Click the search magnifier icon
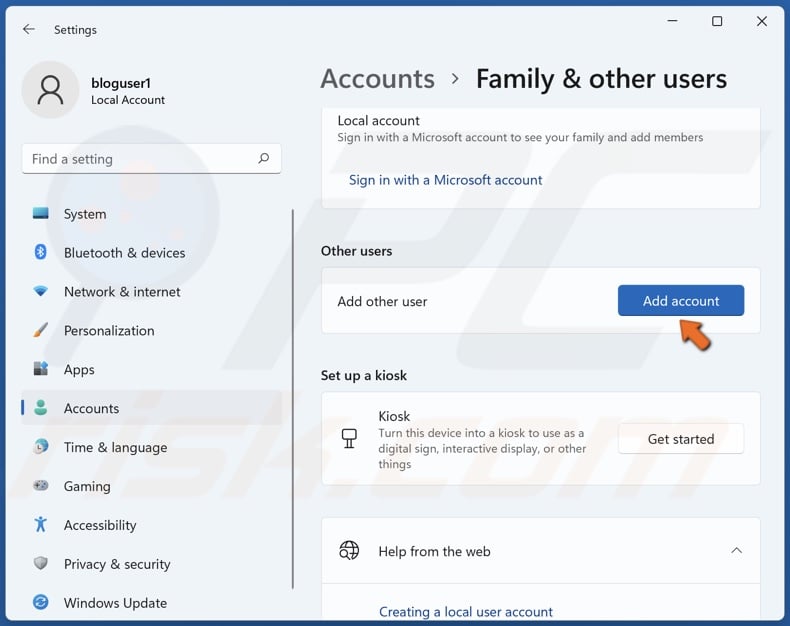The height and width of the screenshot is (626, 790). [264, 159]
